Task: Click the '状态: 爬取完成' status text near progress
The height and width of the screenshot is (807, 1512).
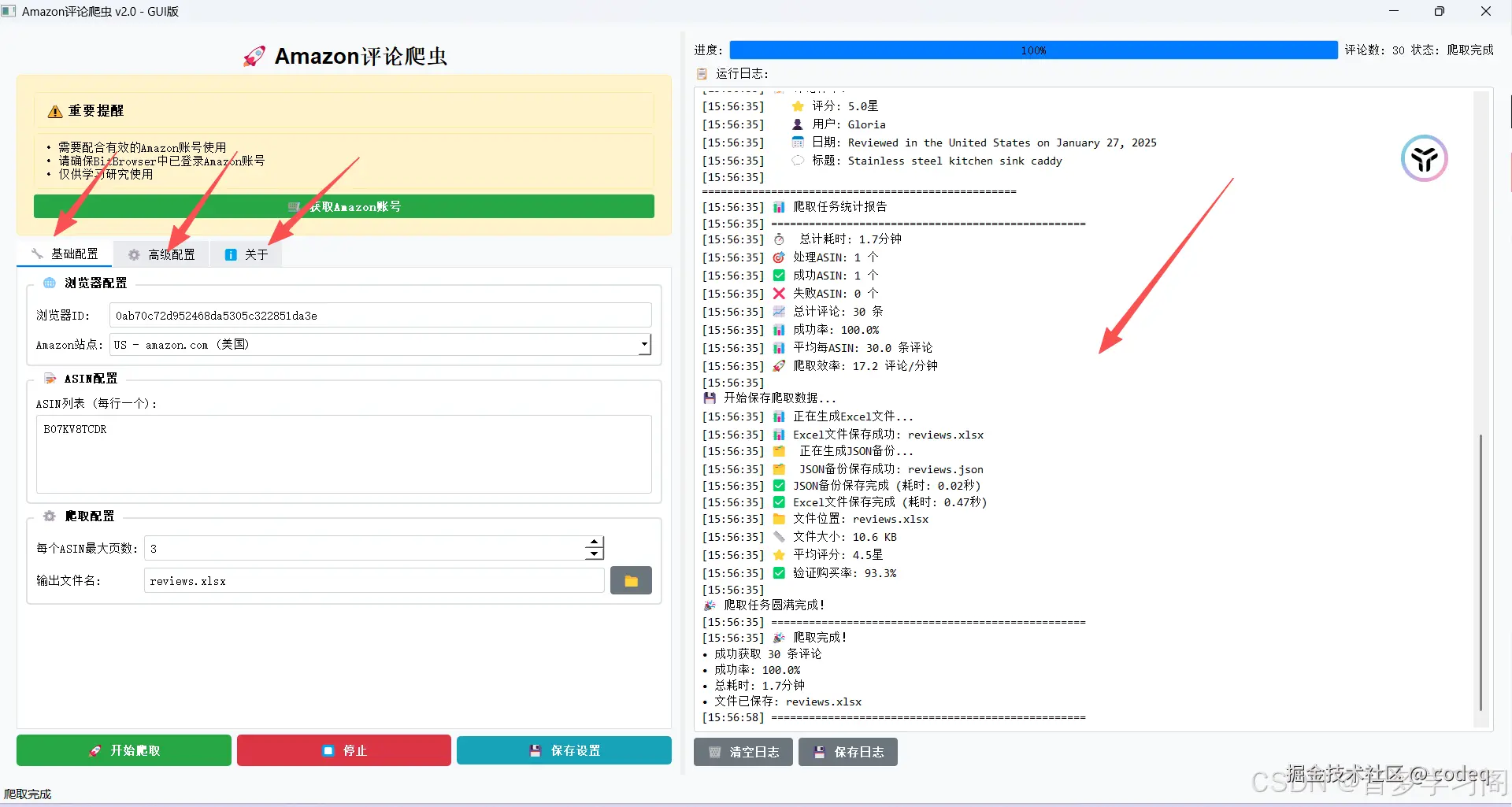Action: pos(1452,50)
